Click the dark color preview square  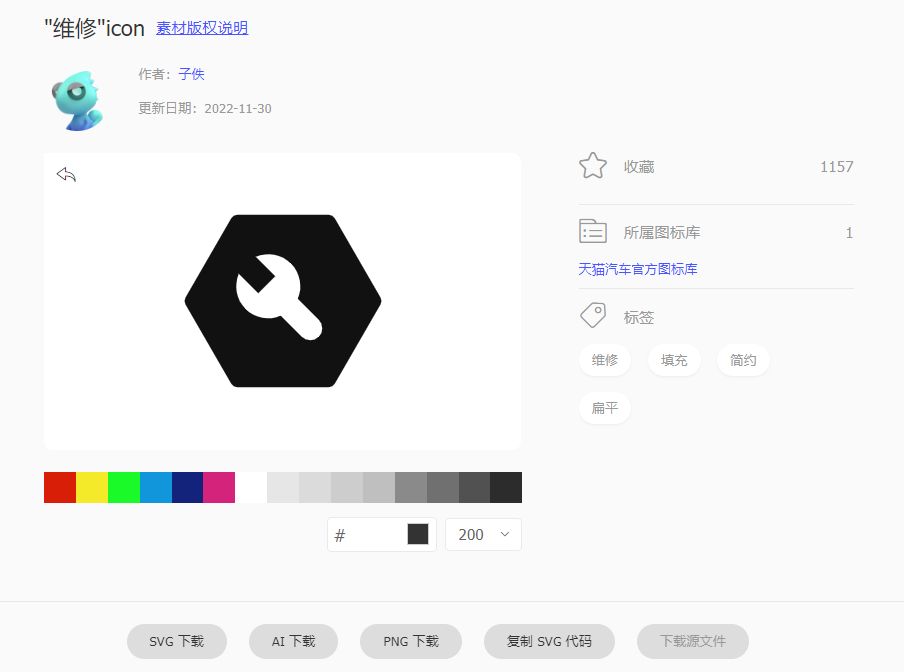click(418, 534)
